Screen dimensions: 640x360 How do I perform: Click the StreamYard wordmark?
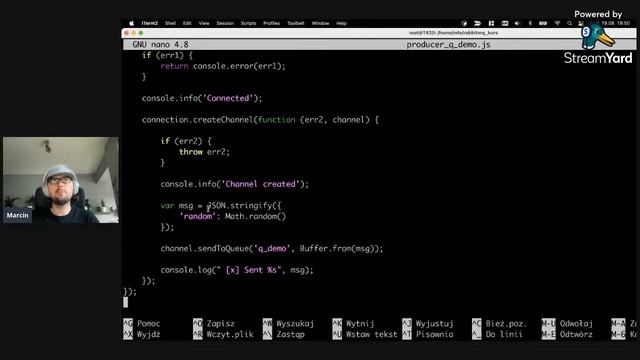pyautogui.click(x=598, y=58)
